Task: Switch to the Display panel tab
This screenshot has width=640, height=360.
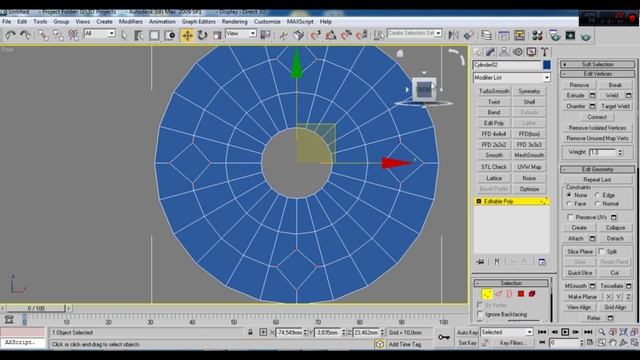Action: click(x=531, y=52)
